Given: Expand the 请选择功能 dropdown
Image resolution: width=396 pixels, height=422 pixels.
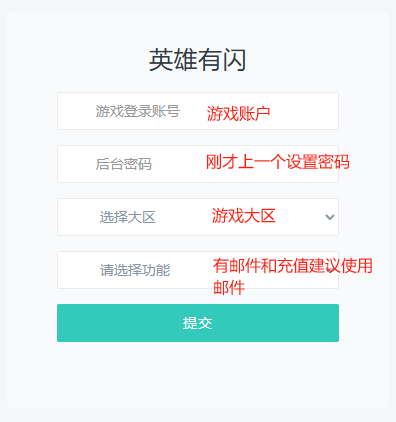Looking at the screenshot, I should [198, 270].
